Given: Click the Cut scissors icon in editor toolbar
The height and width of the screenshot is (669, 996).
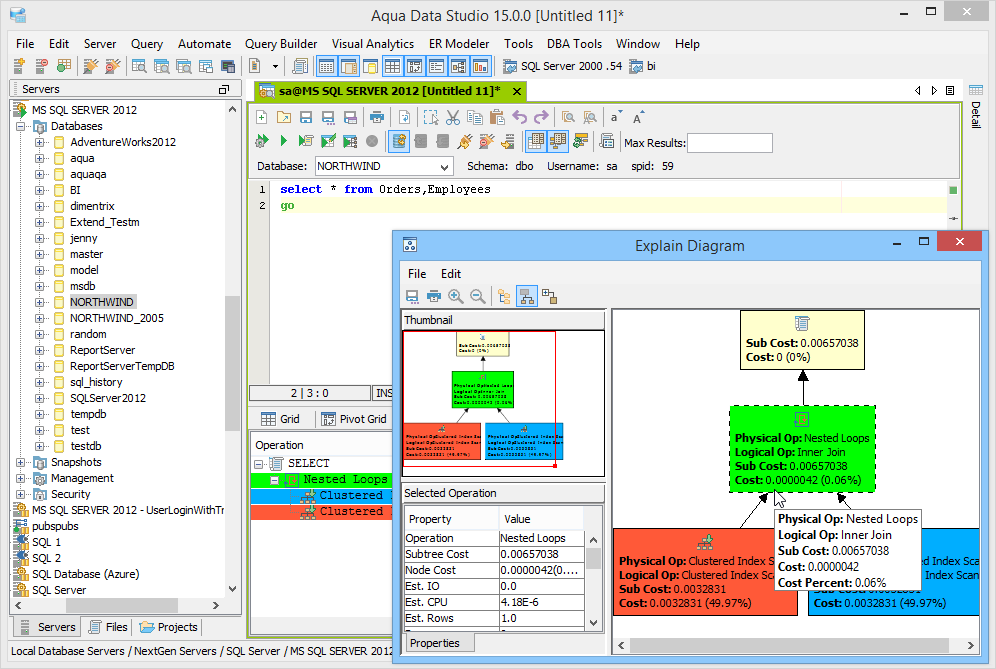Looking at the screenshot, I should (453, 118).
